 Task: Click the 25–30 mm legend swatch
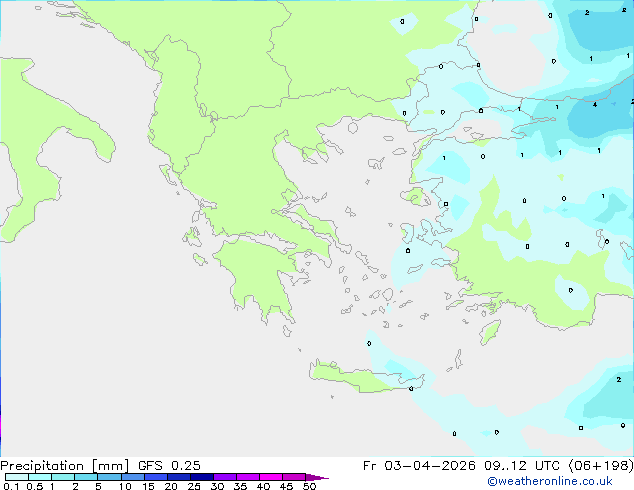(202, 477)
